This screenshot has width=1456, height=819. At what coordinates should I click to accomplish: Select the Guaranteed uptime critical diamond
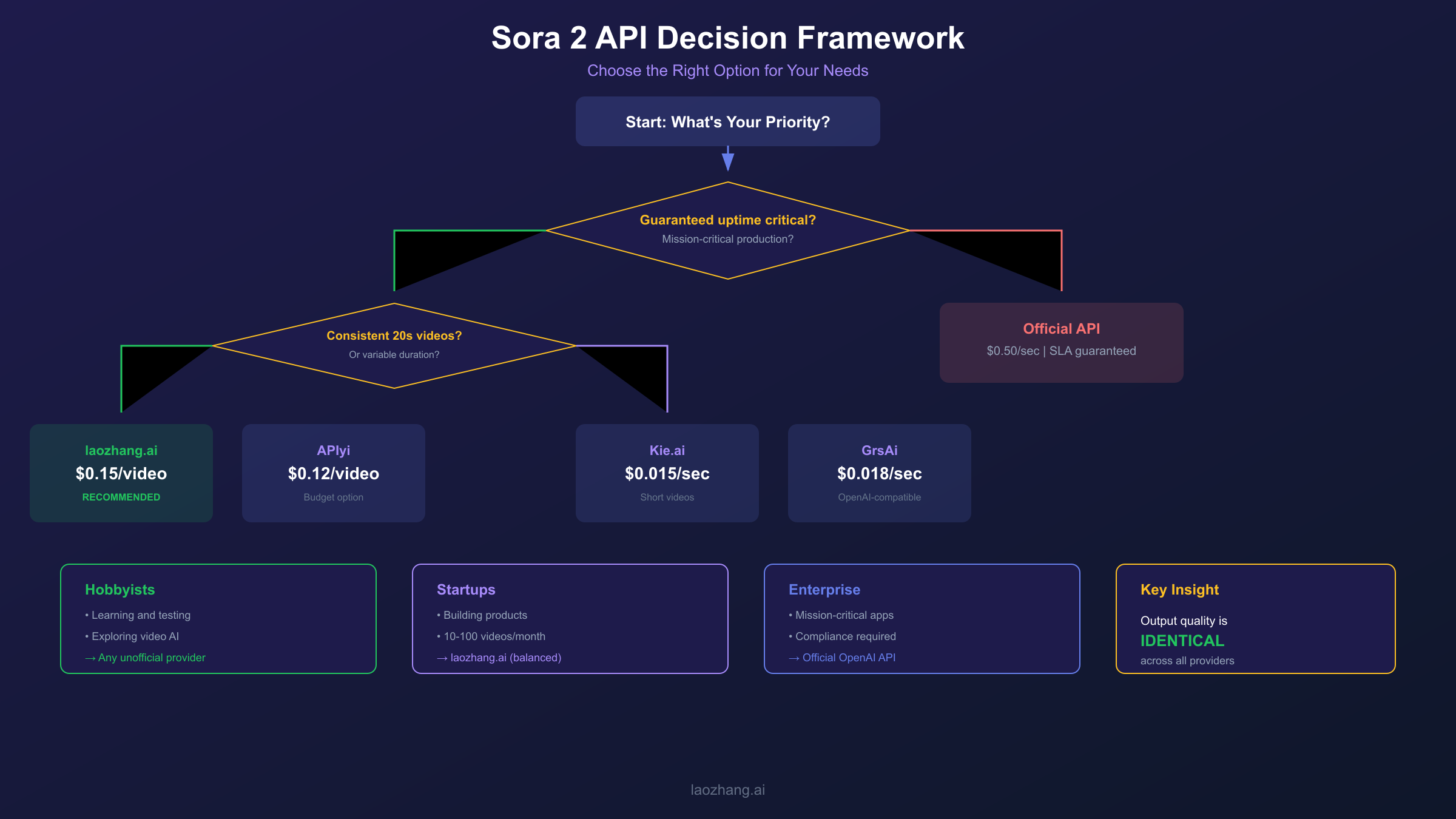tap(727, 229)
